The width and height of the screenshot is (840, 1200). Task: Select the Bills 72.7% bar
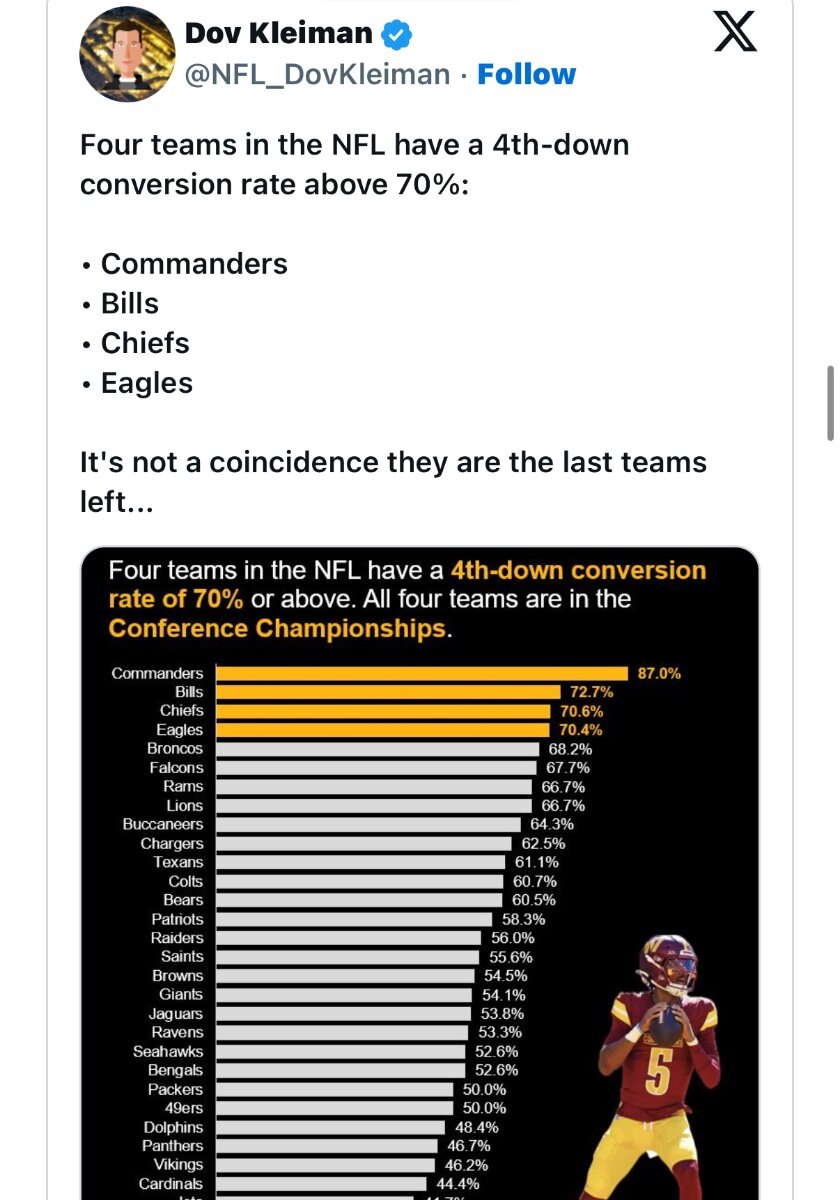coord(388,692)
